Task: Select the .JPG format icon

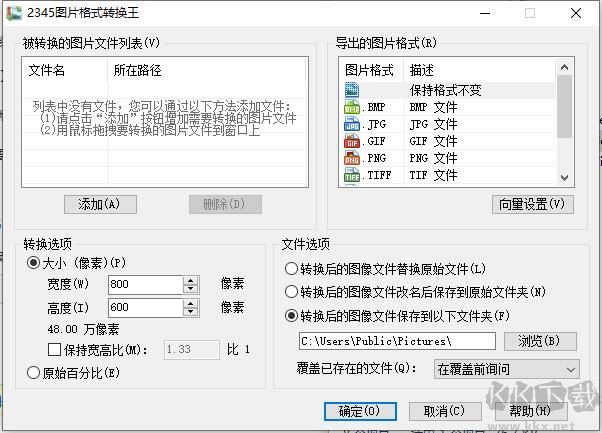Action: [352, 124]
